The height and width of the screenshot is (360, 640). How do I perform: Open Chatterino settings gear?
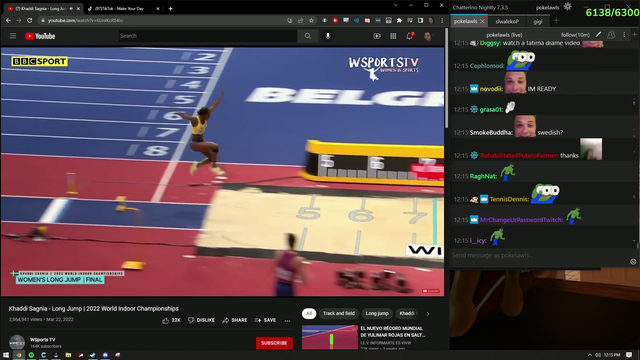[x=567, y=7]
